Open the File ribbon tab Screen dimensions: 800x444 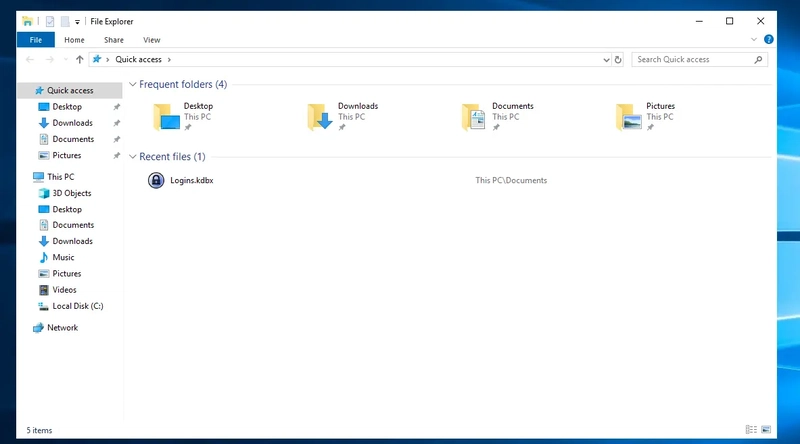tap(36, 40)
